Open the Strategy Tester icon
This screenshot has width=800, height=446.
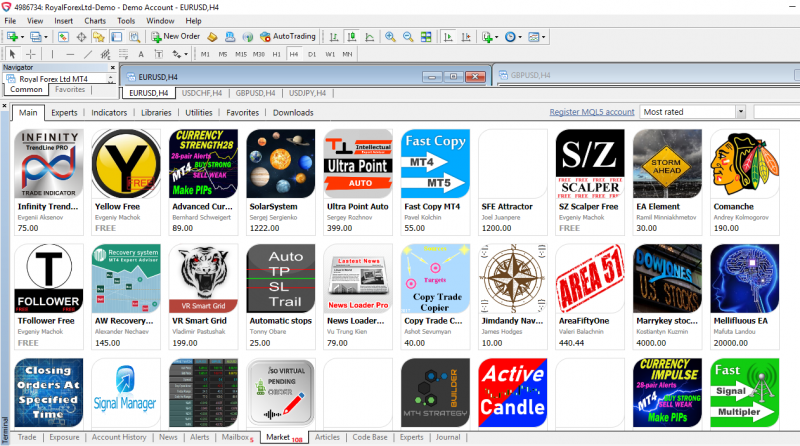[134, 37]
